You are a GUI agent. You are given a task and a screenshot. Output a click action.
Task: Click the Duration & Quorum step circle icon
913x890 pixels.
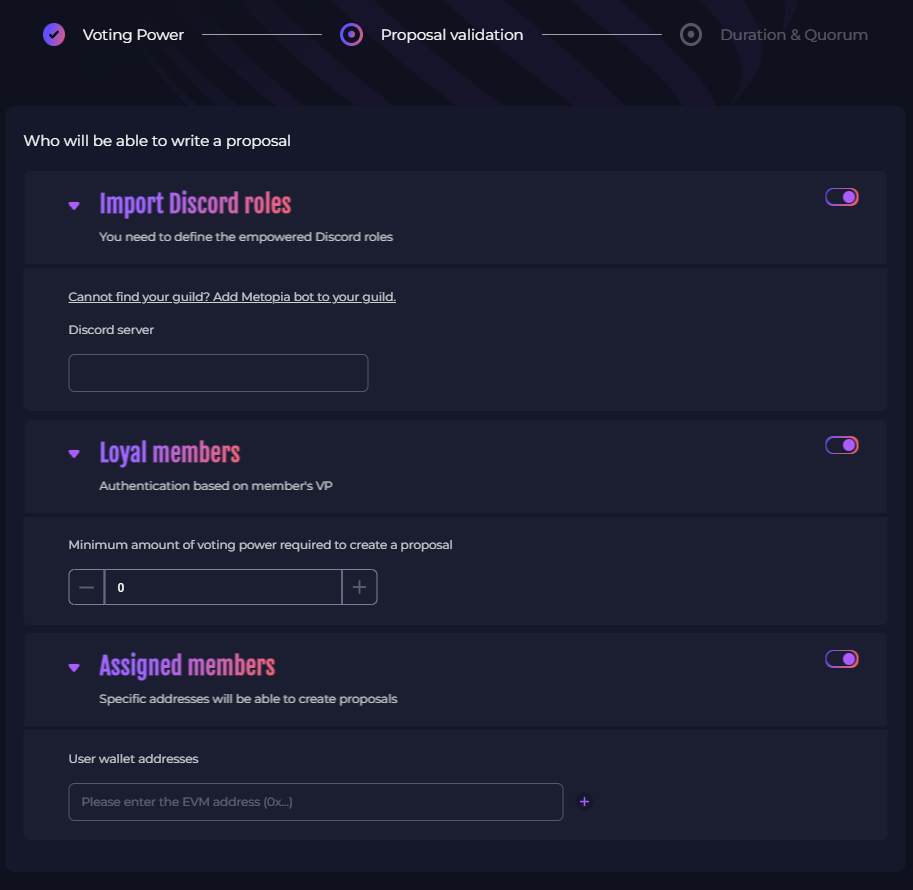click(x=690, y=35)
